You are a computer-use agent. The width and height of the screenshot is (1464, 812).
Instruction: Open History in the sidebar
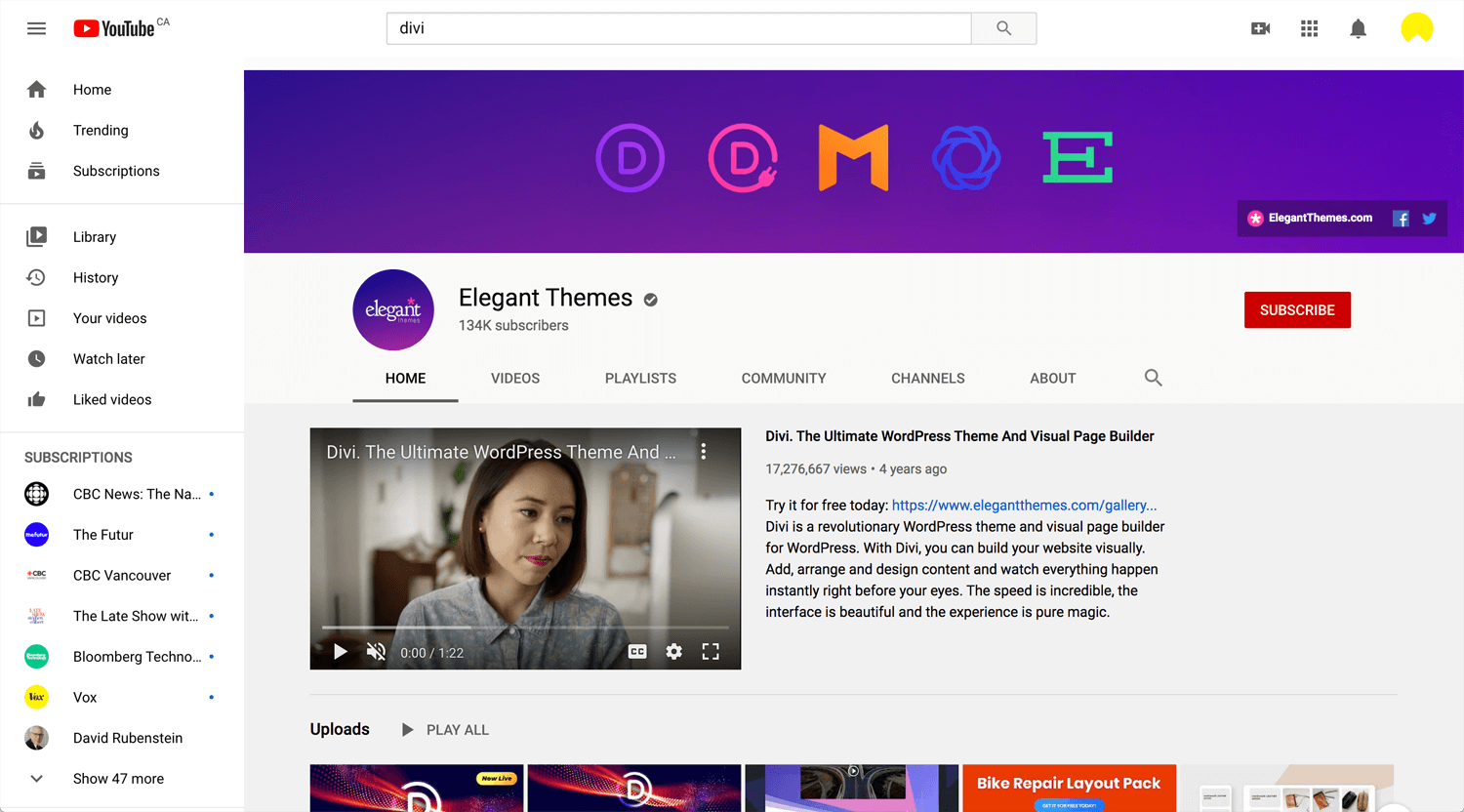122,278
